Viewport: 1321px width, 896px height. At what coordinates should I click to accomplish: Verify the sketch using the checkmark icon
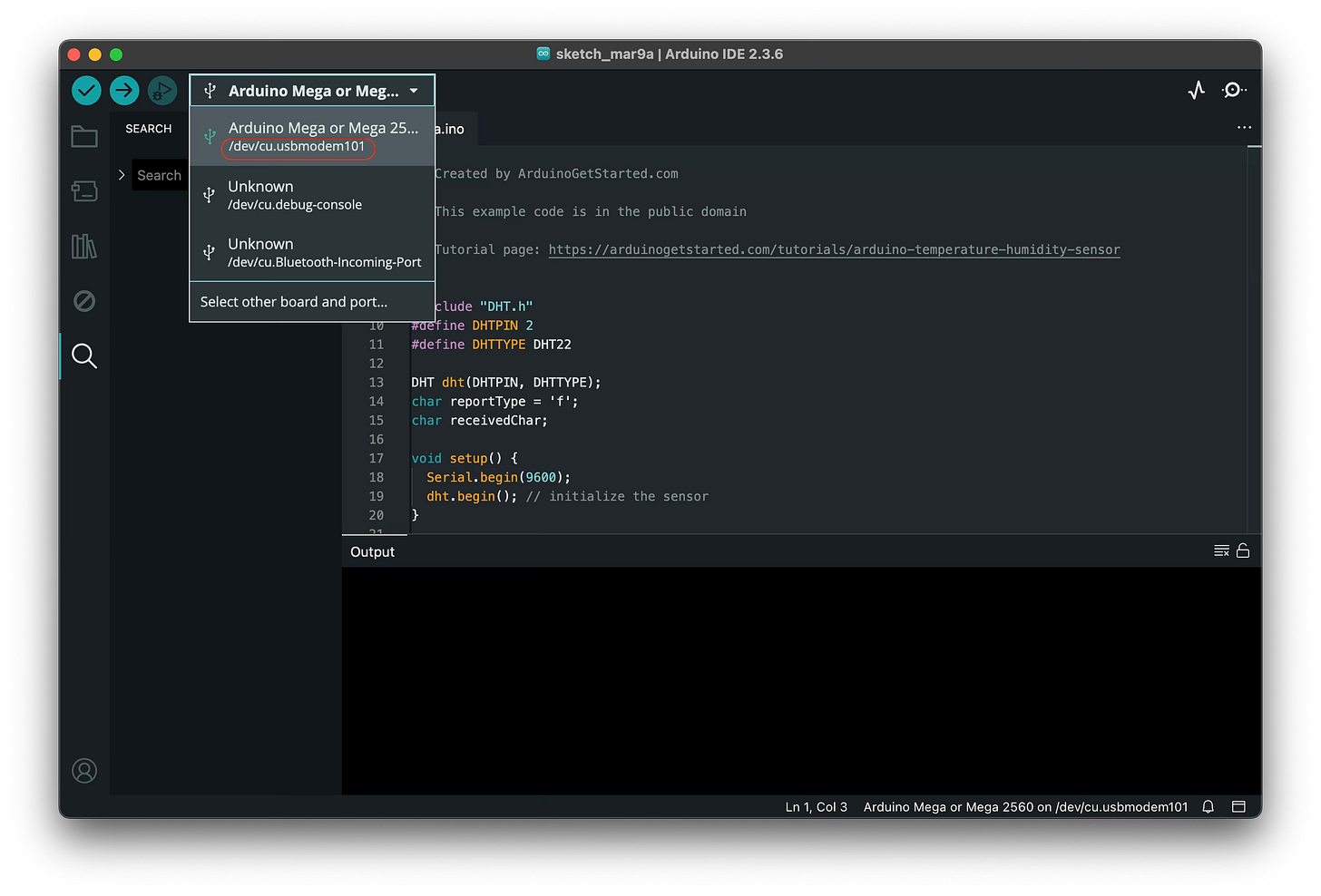pyautogui.click(x=85, y=90)
